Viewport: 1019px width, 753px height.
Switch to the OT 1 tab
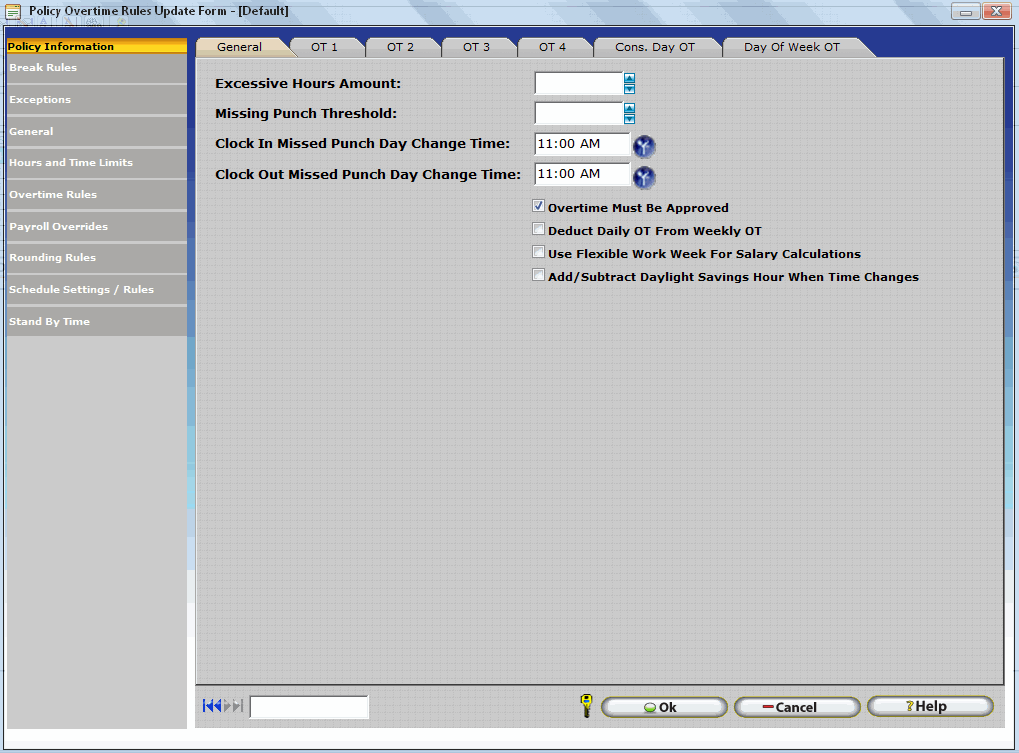click(324, 47)
